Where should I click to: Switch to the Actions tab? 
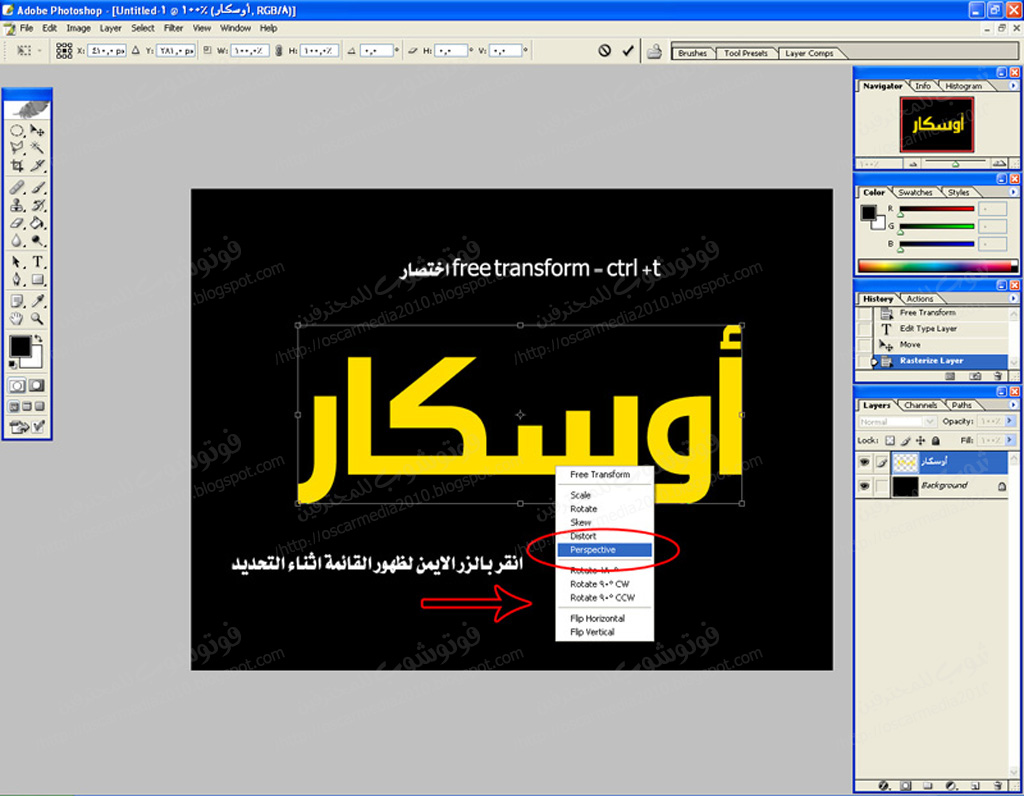[x=920, y=299]
